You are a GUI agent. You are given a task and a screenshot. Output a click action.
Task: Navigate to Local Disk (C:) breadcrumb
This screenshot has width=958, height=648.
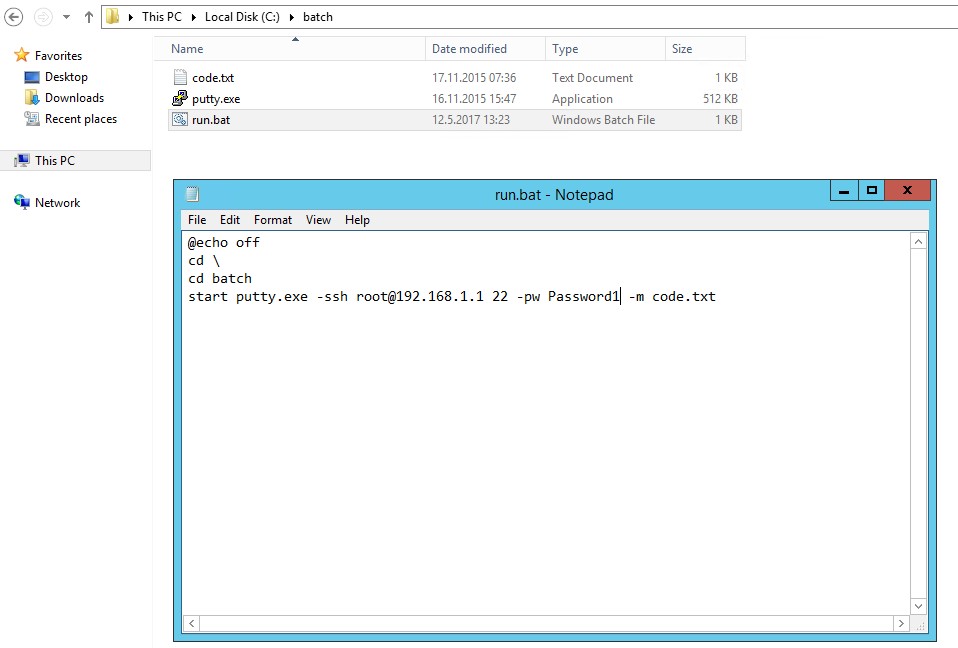coord(242,17)
